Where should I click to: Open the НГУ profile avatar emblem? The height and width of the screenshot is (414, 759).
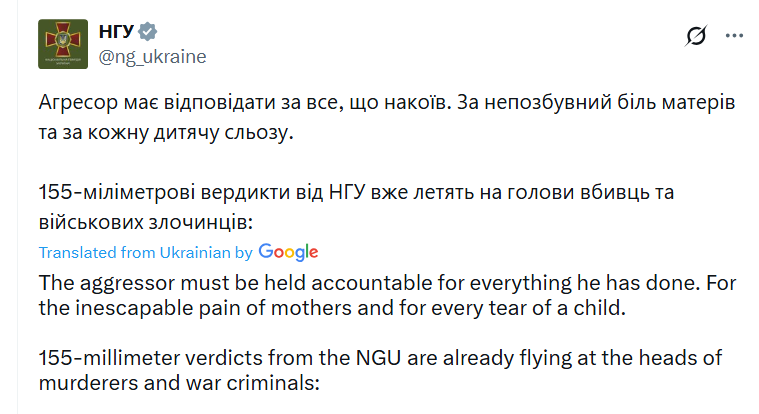coord(63,44)
